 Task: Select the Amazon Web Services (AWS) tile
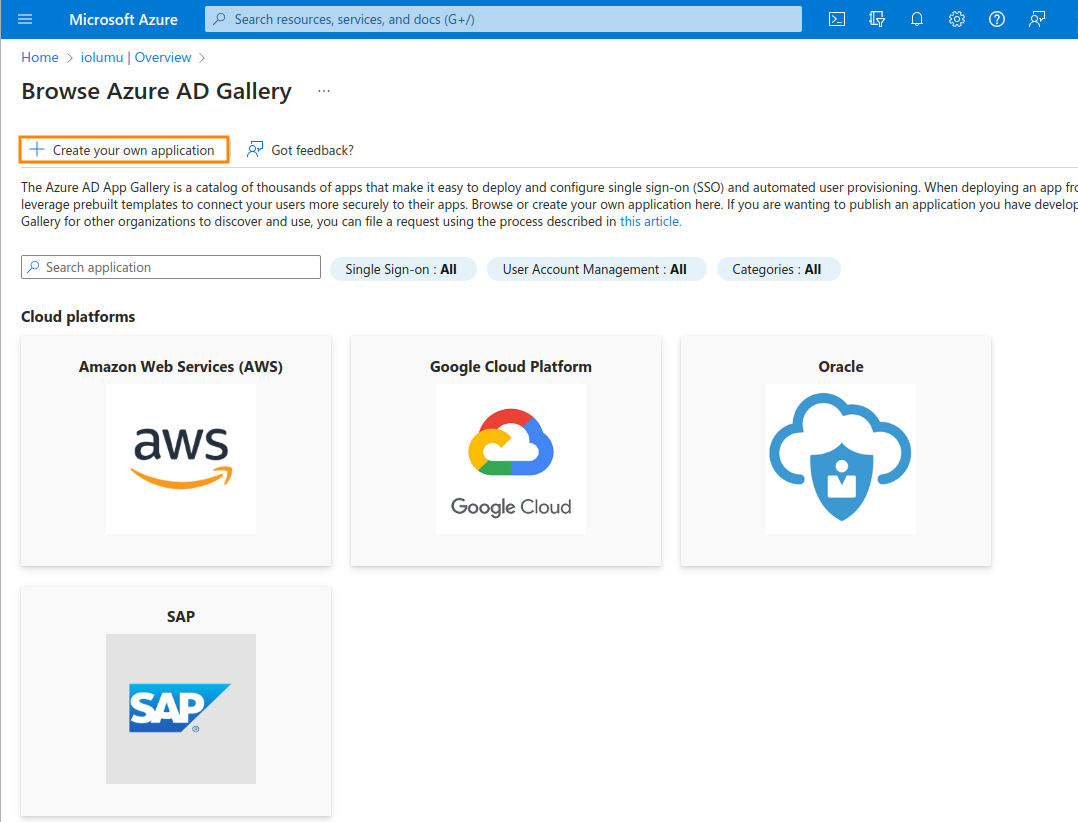pyautogui.click(x=181, y=451)
